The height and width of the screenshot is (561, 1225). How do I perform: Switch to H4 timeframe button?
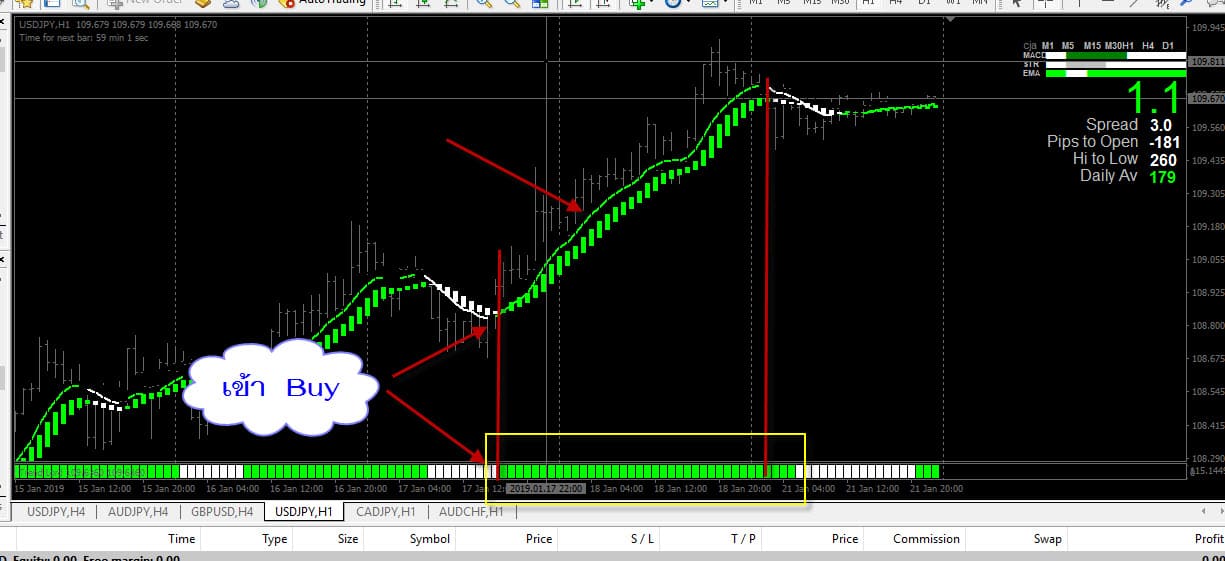[896, 3]
